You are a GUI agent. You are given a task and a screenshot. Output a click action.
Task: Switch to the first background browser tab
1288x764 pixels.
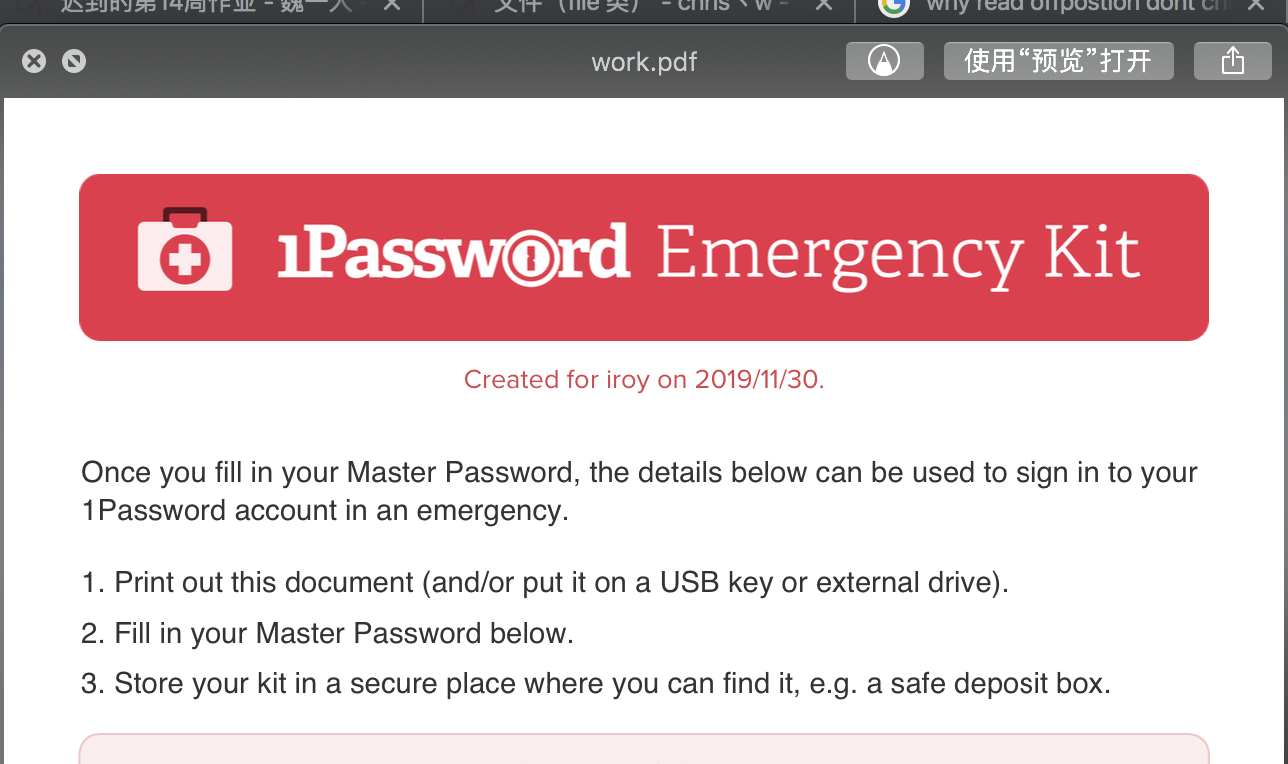click(x=210, y=6)
